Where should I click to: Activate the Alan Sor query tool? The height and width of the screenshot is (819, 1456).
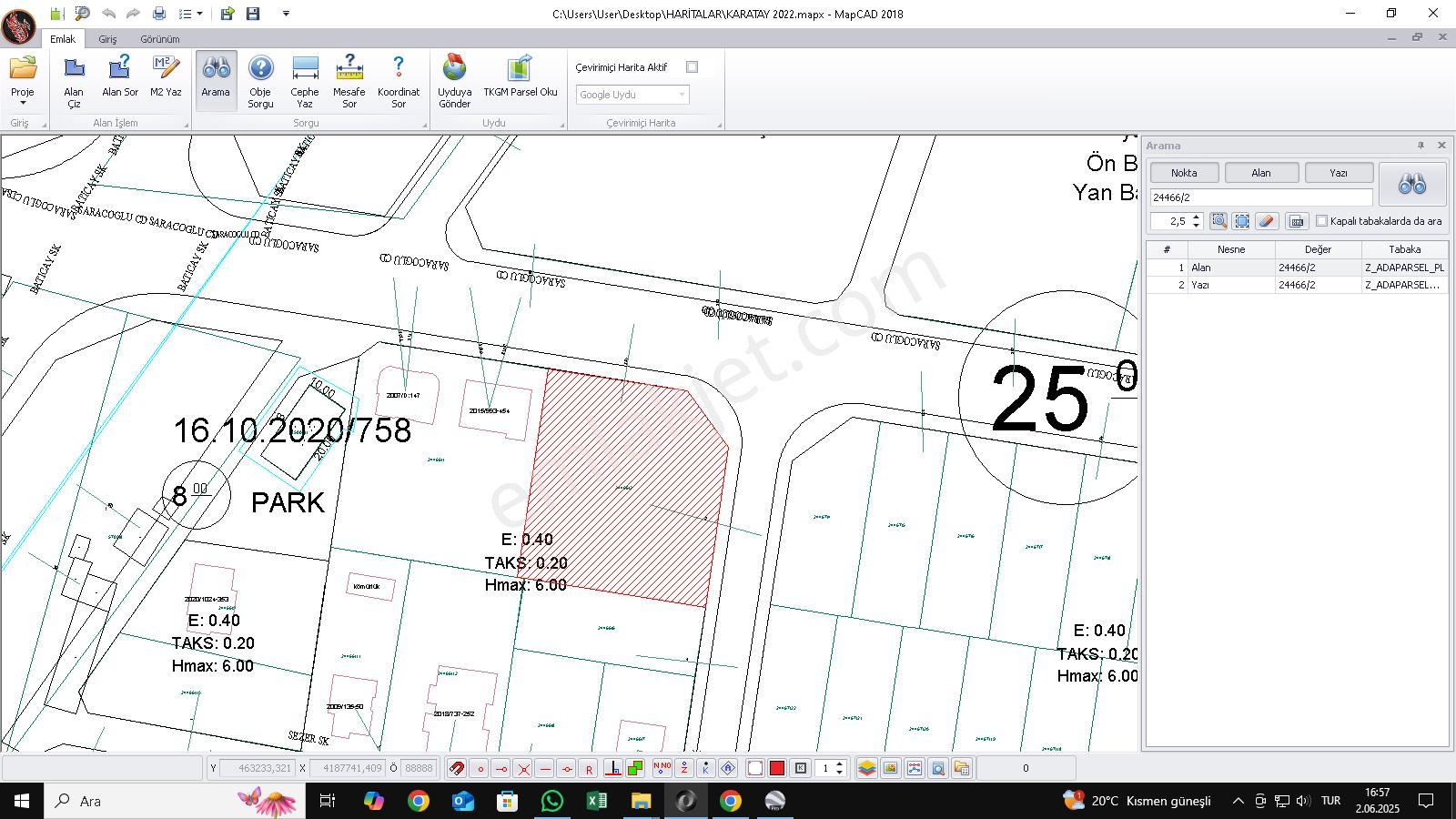[120, 75]
